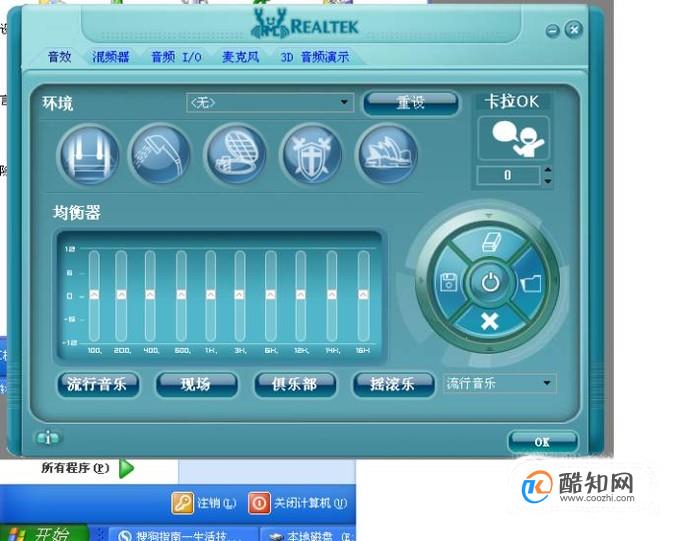Switch to the 音频 I/O tab
The height and width of the screenshot is (541, 682).
point(176,57)
